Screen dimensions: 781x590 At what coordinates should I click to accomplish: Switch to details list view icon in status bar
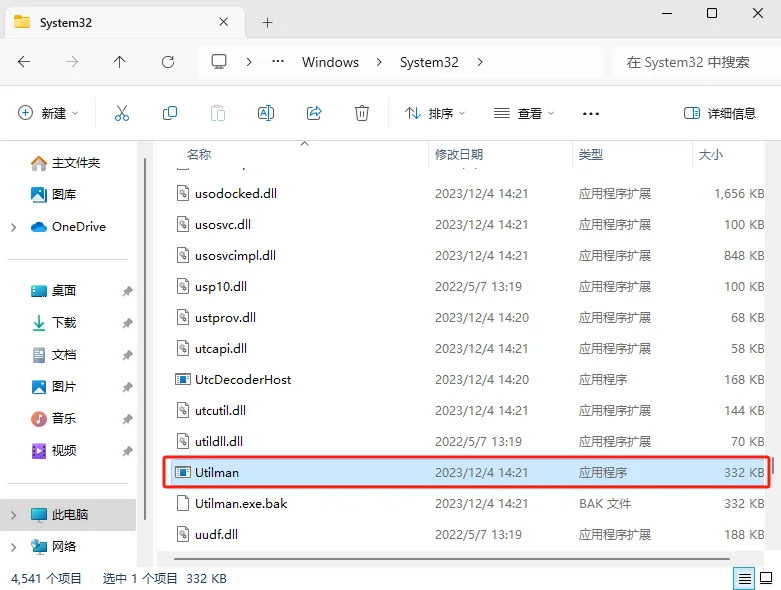745,579
